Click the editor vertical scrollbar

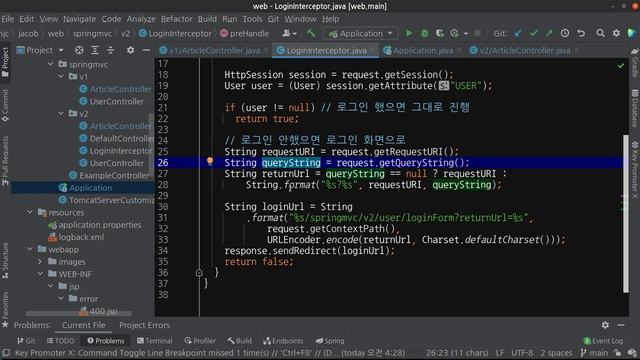pos(626,213)
